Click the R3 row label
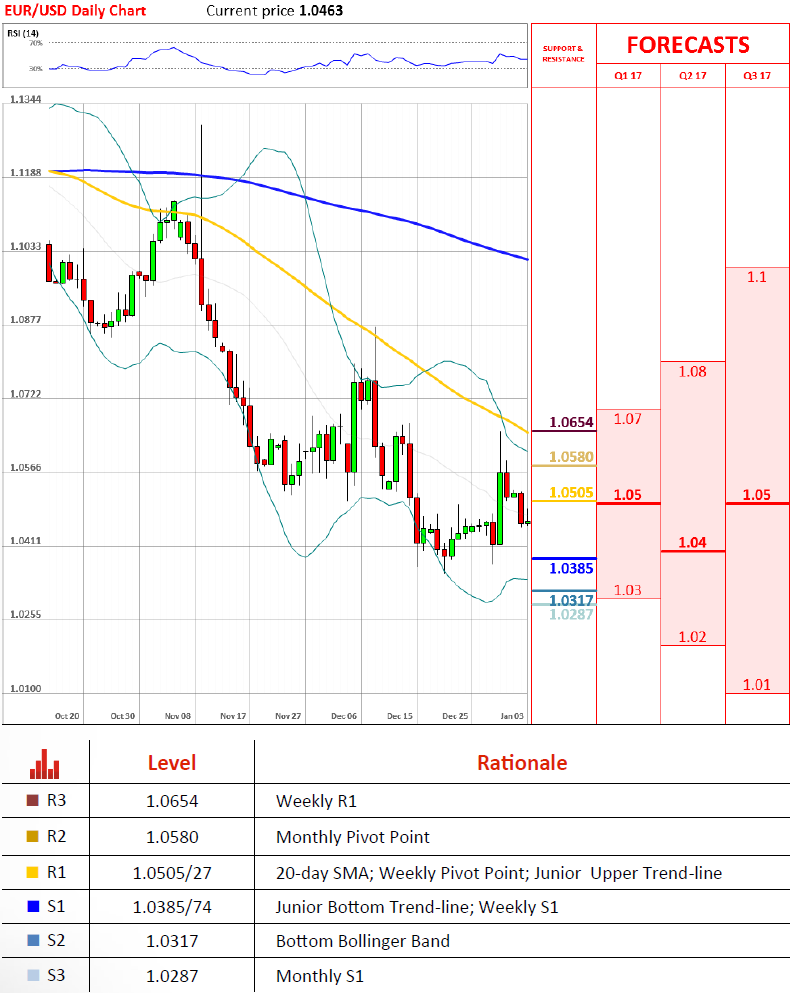Screen dimensions: 791x993 pos(56,800)
